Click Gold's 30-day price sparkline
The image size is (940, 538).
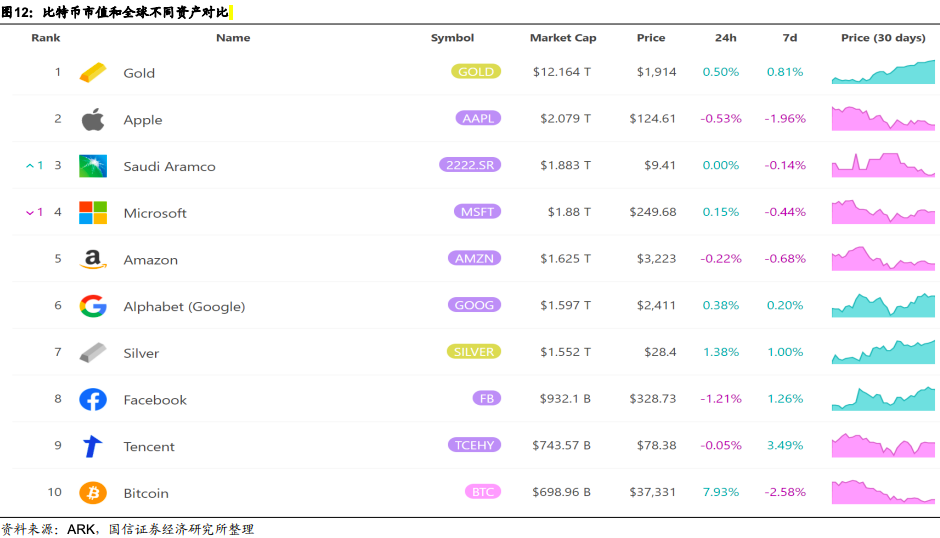(x=883, y=72)
